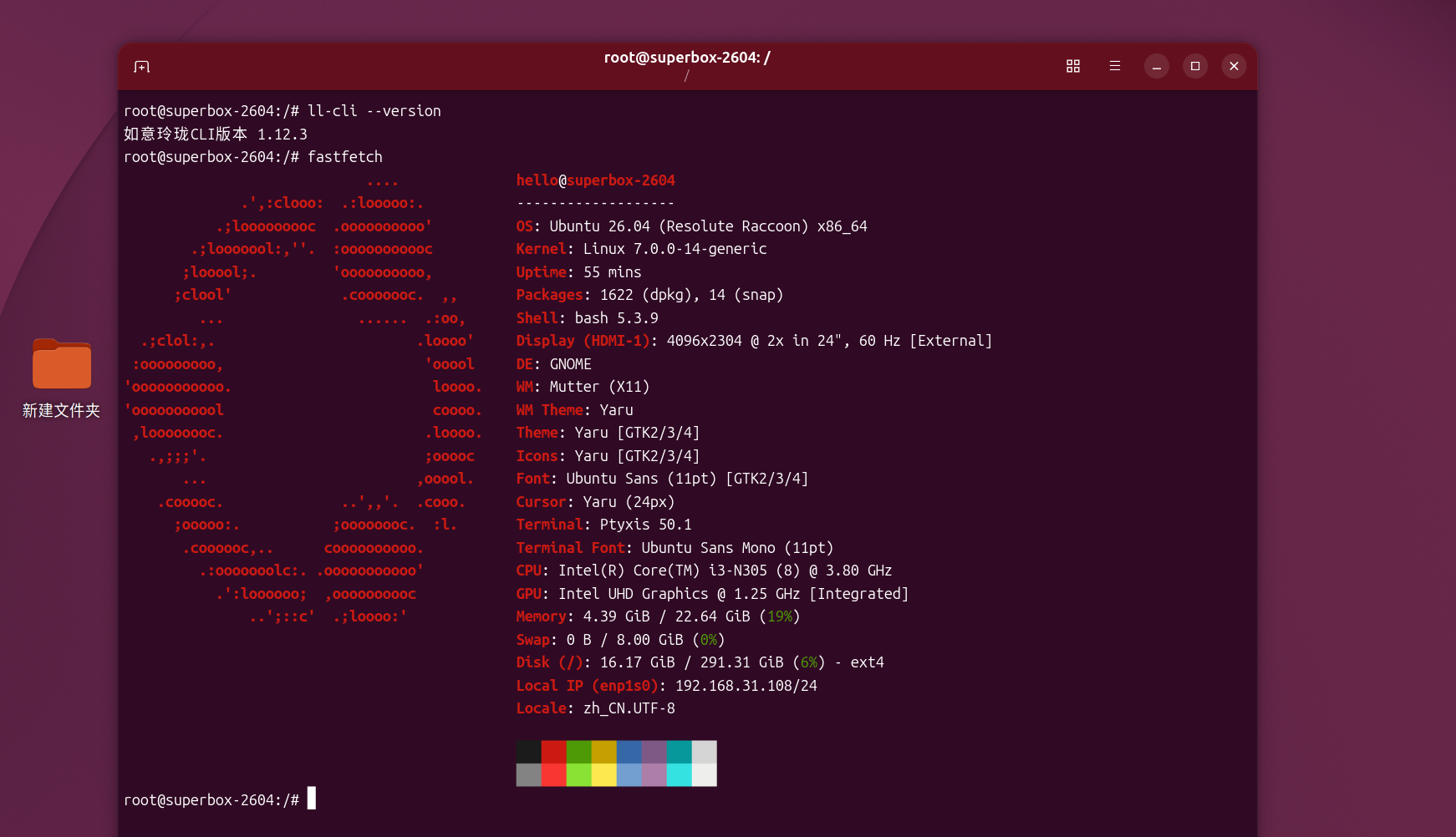Click the CPU: Intel(R) Core(TM) i3-N305 line
Image resolution: width=1456 pixels, height=837 pixels.
[x=705, y=571]
